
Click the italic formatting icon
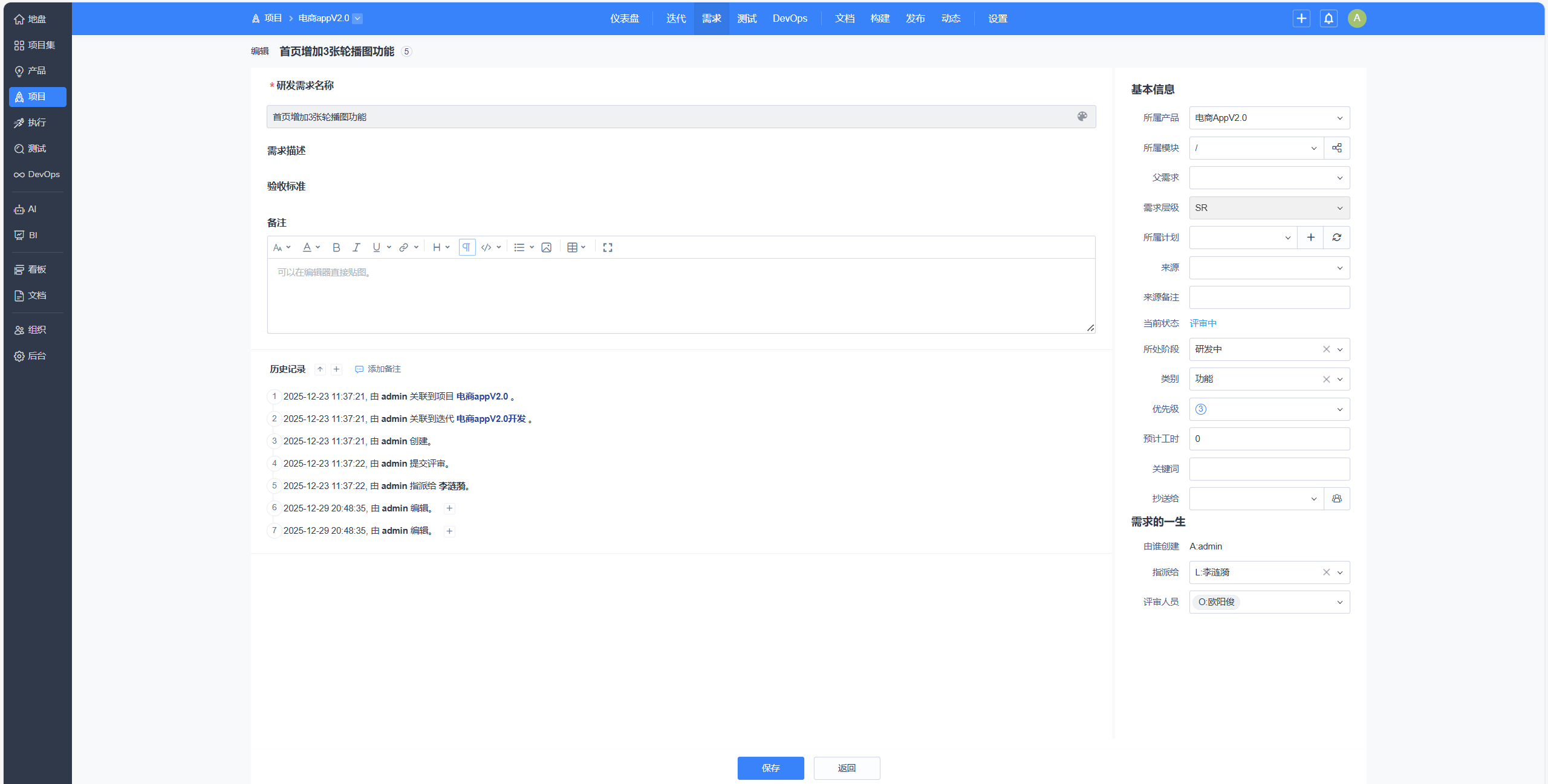coord(356,247)
